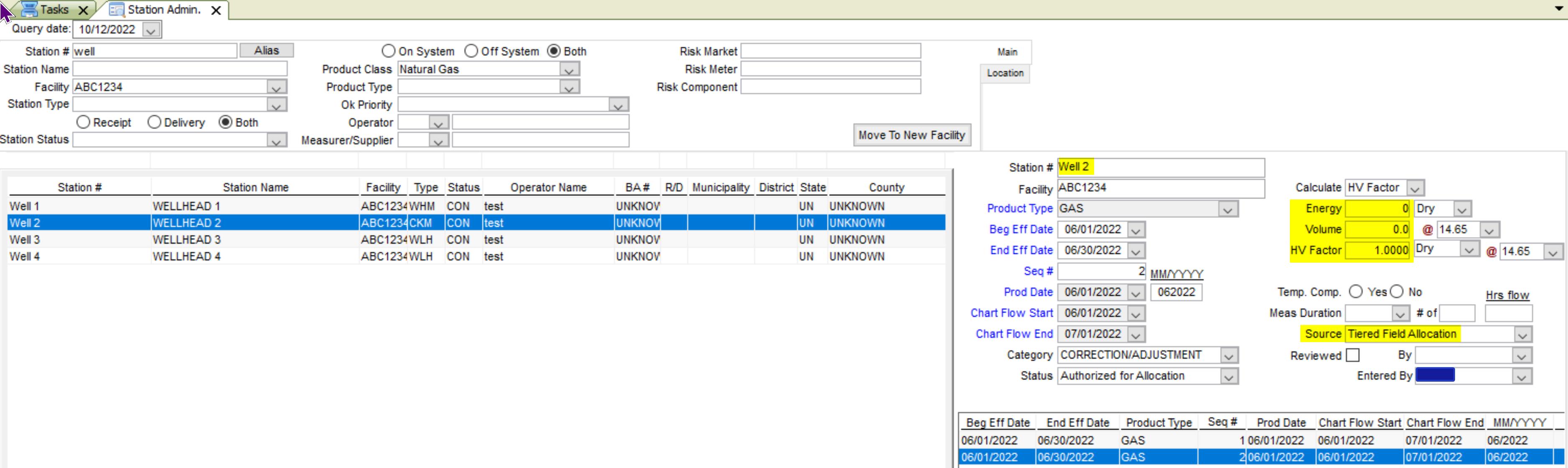Switch to the Main tab
Image resolution: width=1568 pixels, height=468 pixels.
(x=1007, y=52)
